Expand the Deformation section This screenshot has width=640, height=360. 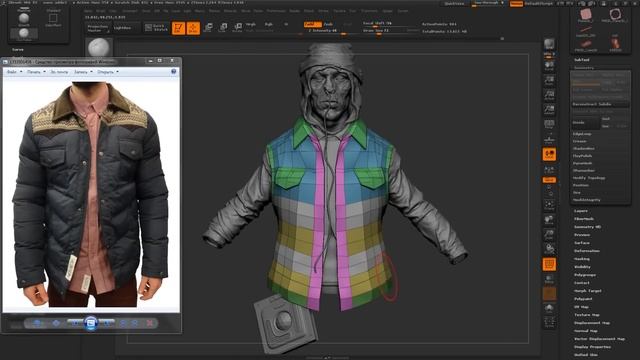(587, 251)
